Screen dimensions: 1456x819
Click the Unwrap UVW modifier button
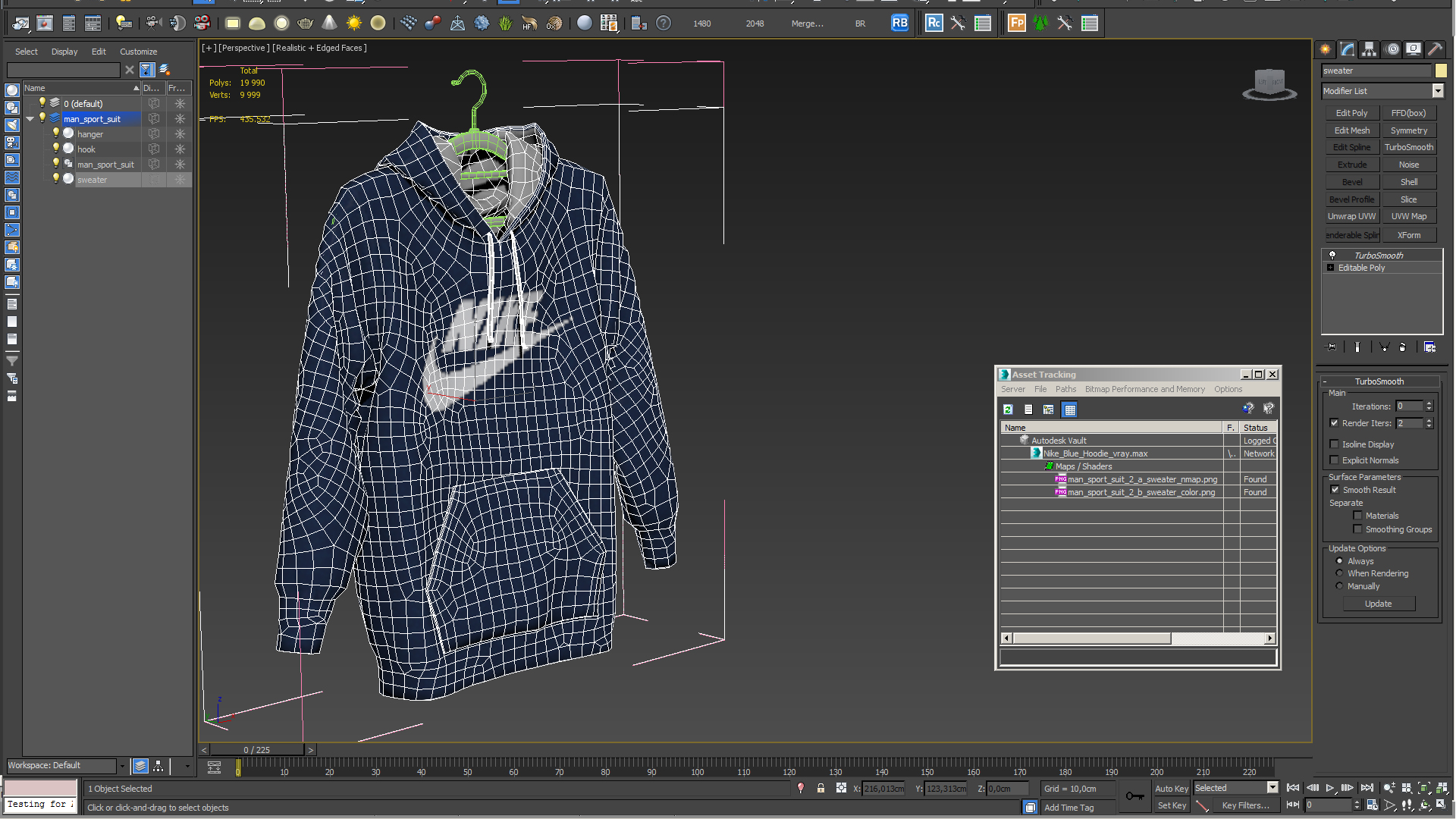[x=1351, y=216]
